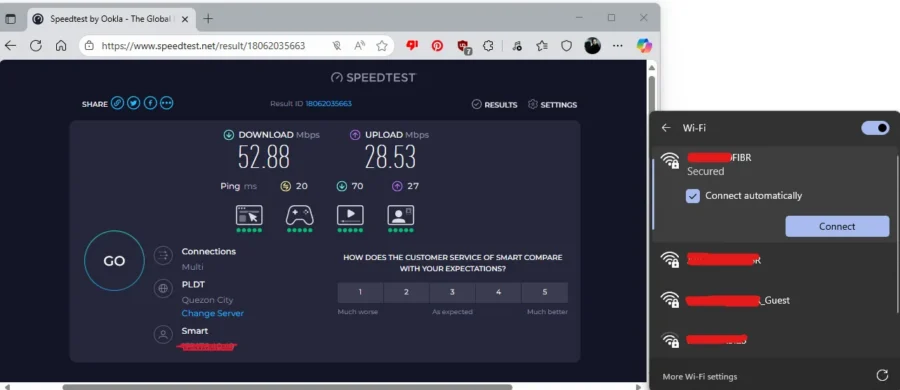Click the idle latency 20 value
The image size is (900, 390).
point(302,186)
